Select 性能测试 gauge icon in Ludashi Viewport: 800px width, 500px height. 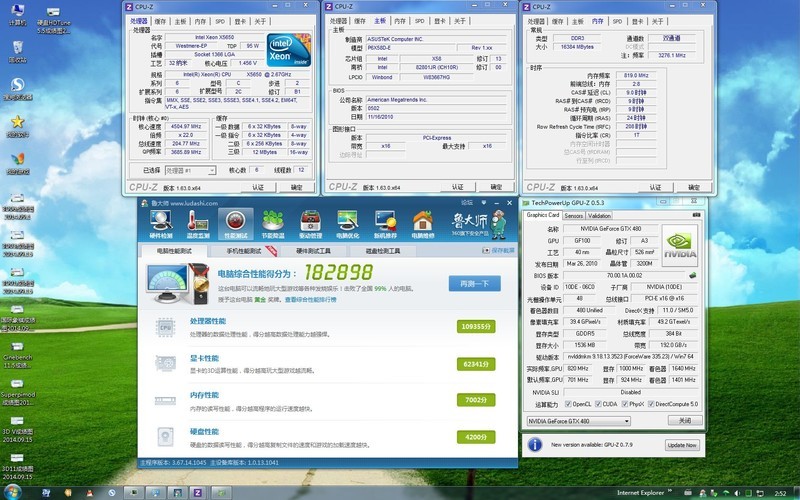[235, 224]
